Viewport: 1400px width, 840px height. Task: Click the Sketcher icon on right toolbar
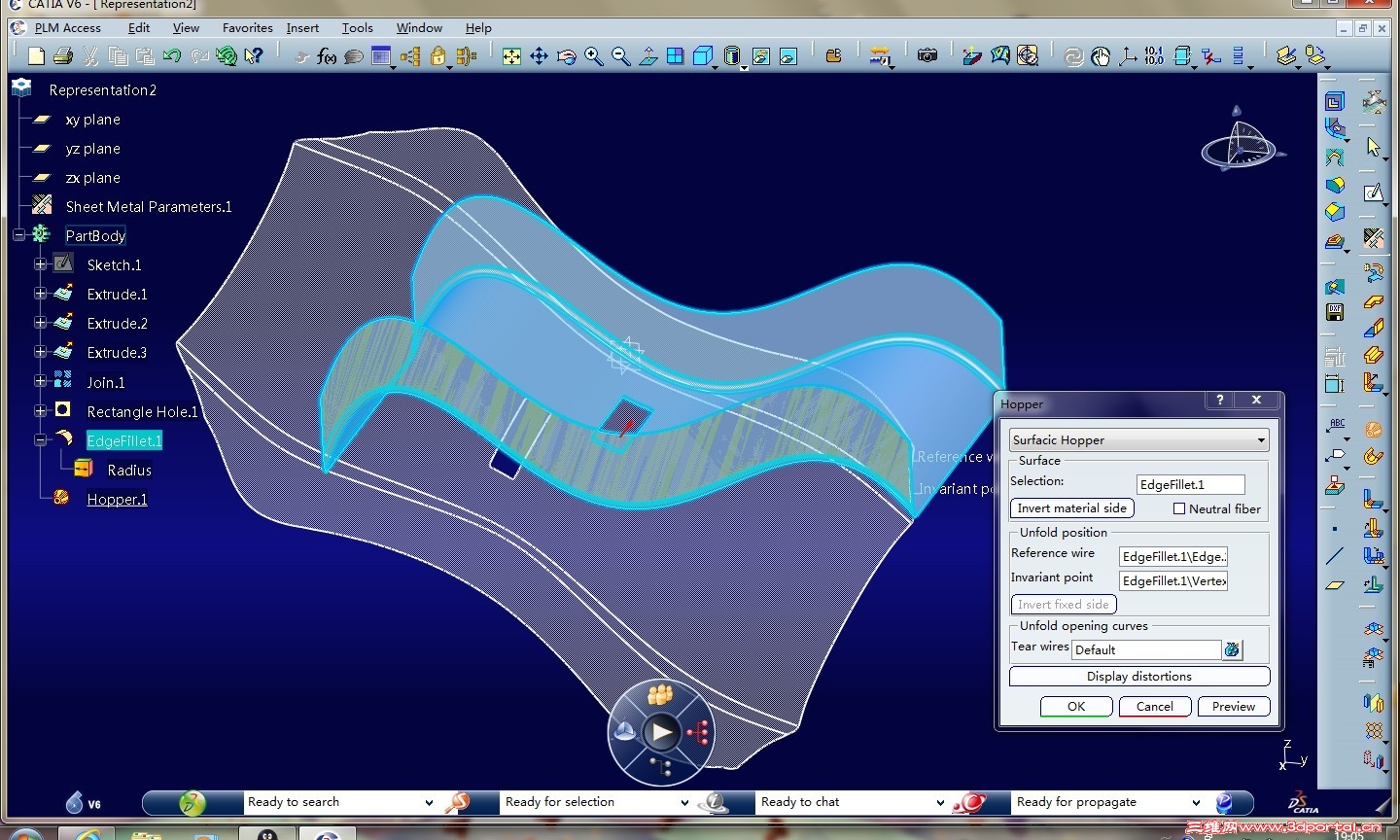pos(1373,192)
